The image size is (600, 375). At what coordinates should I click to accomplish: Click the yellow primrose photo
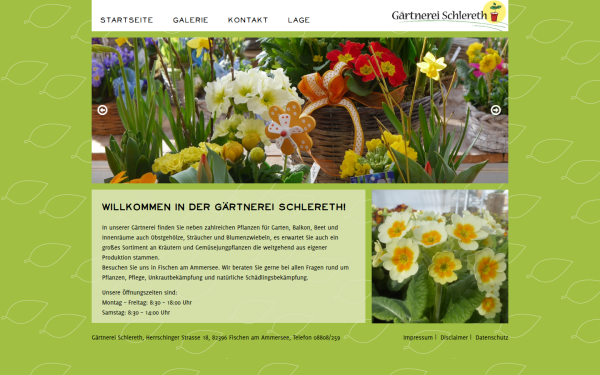pos(440,256)
